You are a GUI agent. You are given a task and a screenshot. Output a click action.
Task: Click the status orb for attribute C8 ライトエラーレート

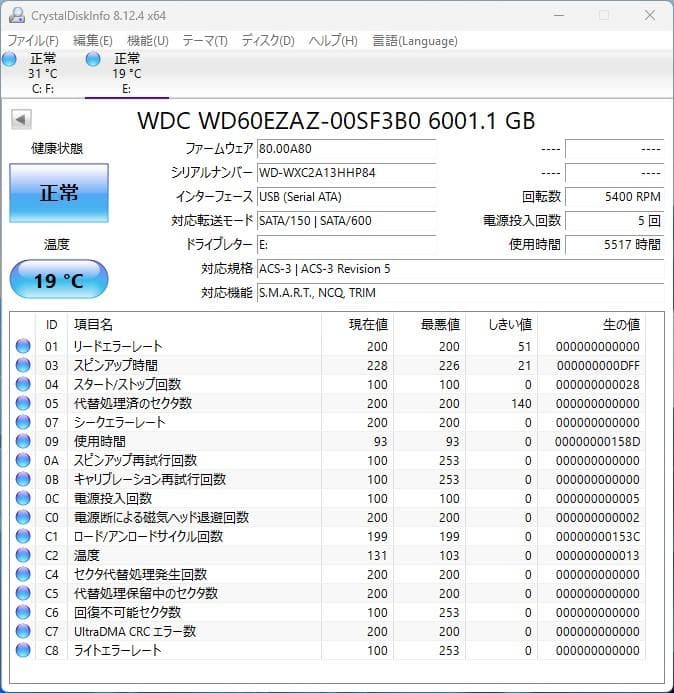tap(23, 650)
